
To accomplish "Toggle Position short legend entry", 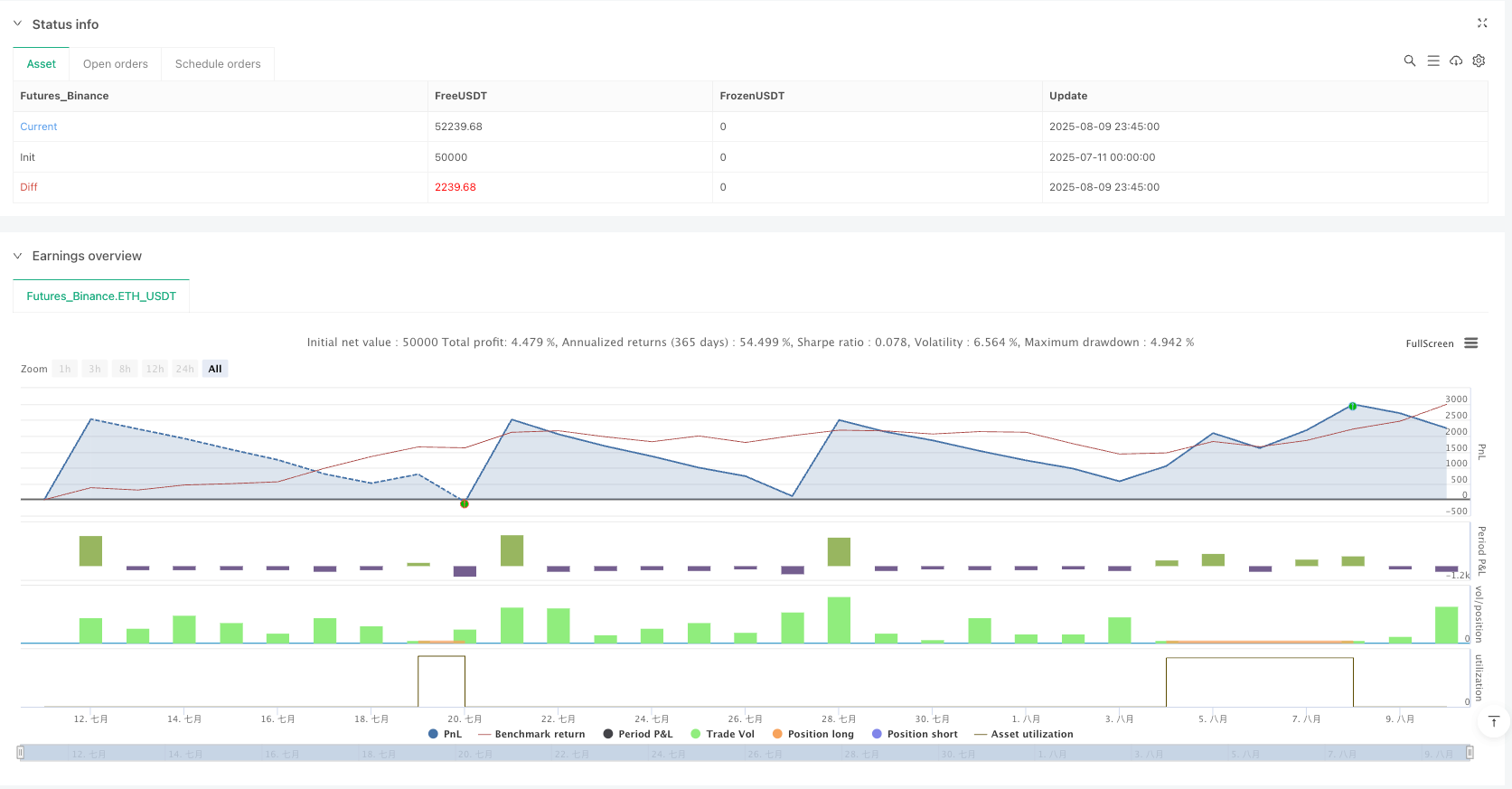I will [x=915, y=734].
